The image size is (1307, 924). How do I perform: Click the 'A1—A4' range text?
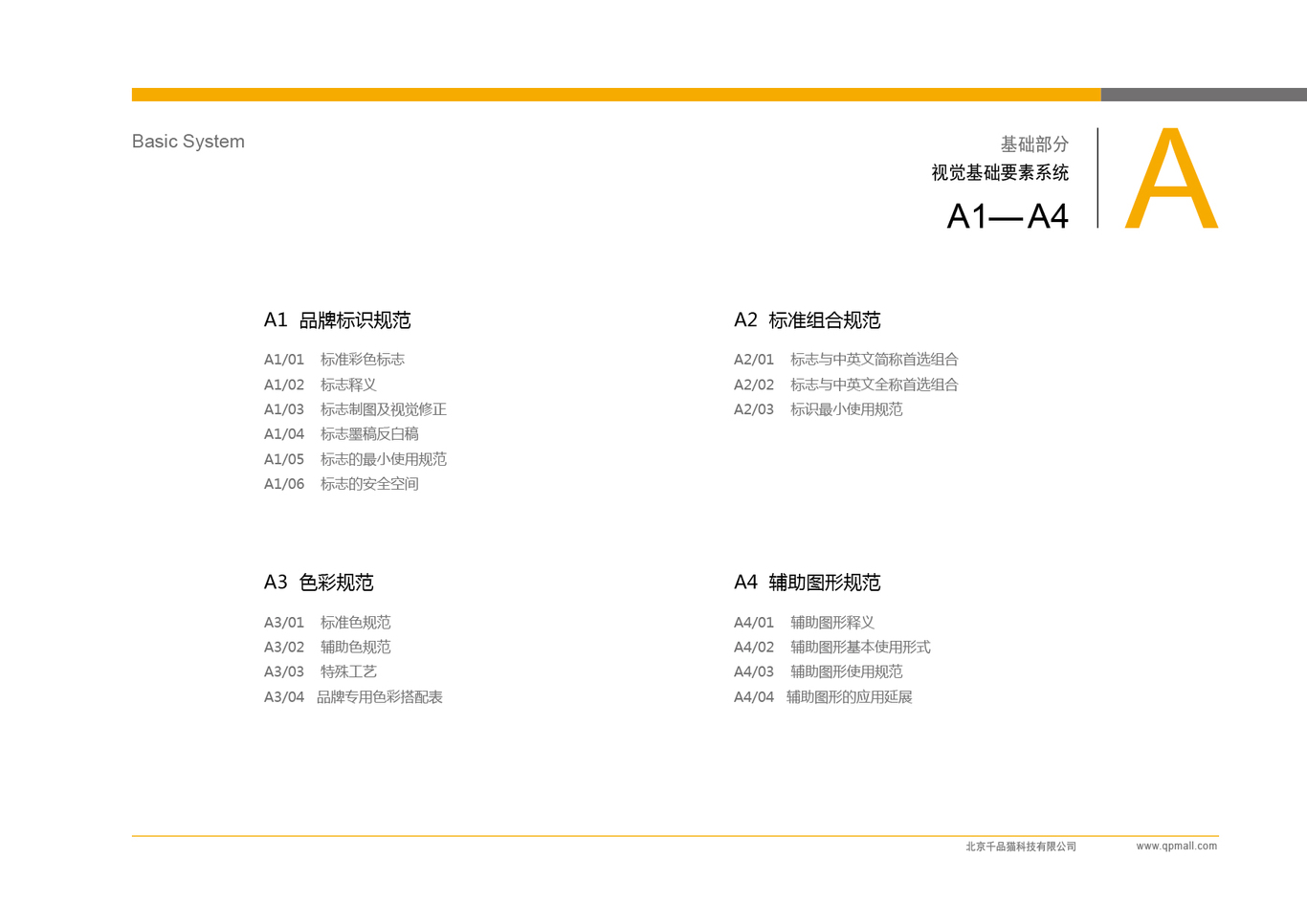(x=1008, y=216)
